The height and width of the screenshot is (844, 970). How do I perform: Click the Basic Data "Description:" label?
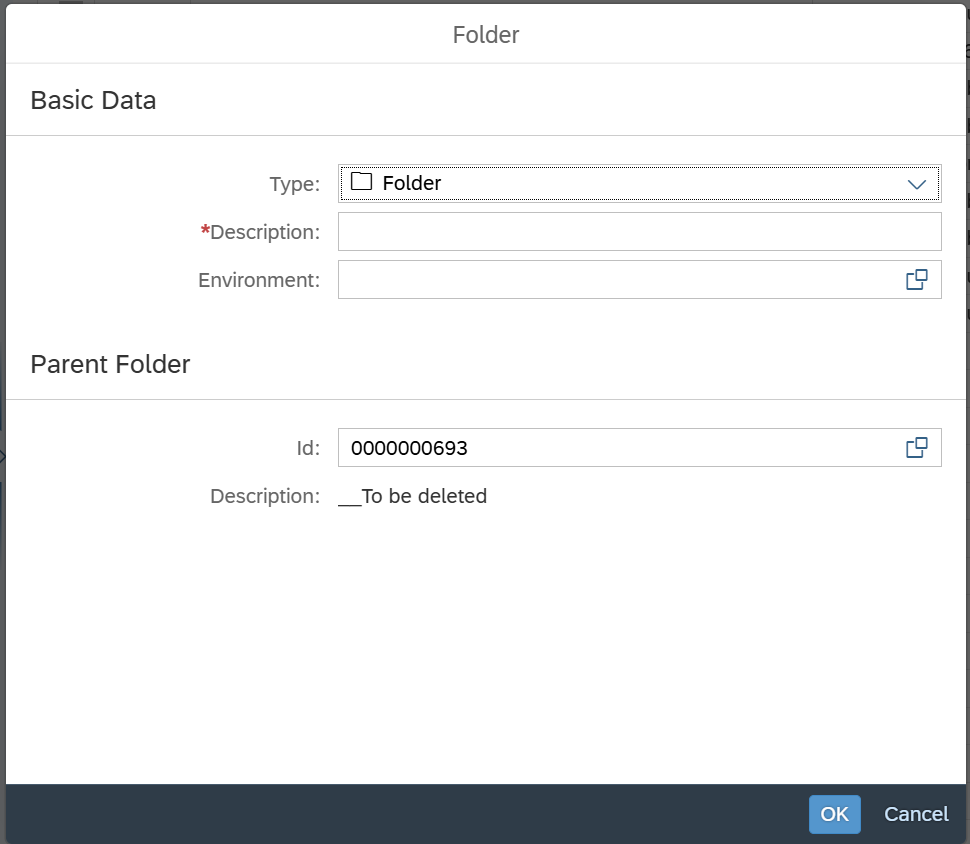[265, 232]
